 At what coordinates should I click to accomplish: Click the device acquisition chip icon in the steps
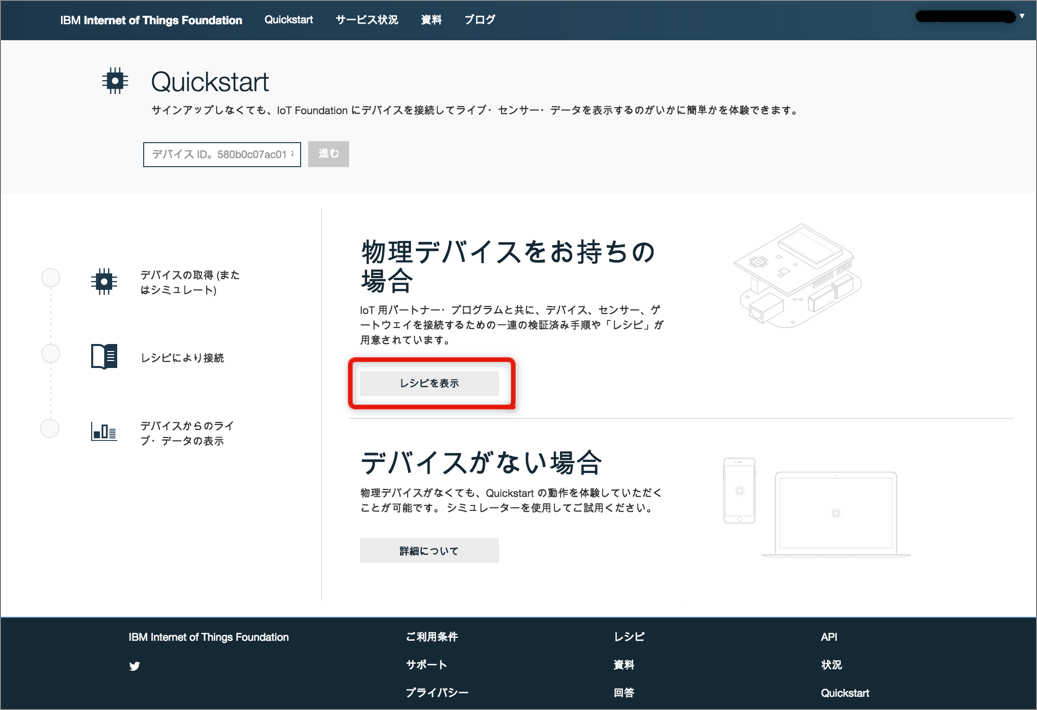(x=104, y=282)
